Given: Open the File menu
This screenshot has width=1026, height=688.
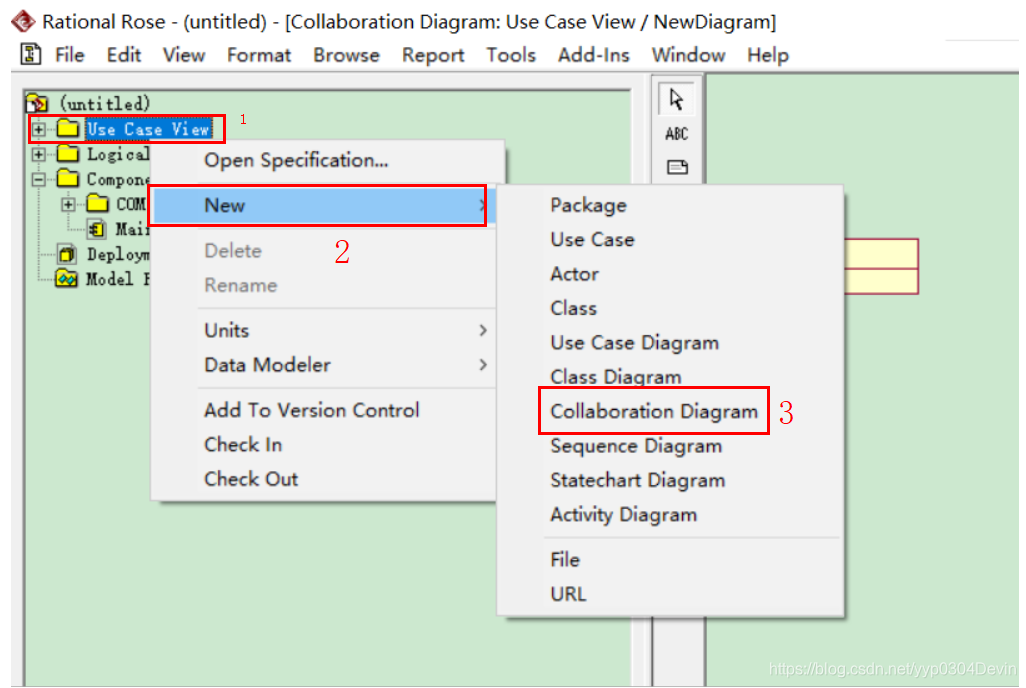Looking at the screenshot, I should pos(69,55).
